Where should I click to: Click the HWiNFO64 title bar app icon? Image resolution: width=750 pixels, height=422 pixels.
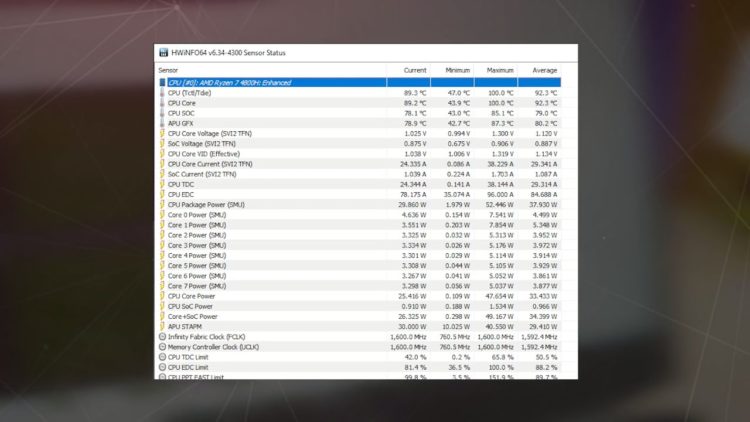pos(164,53)
